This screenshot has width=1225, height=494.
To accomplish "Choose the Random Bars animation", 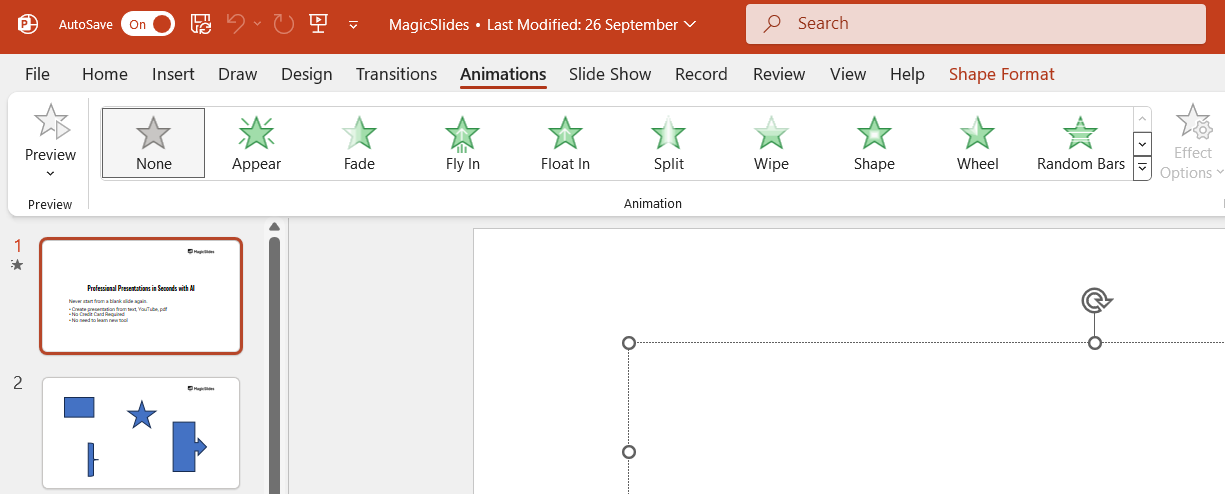I will pos(1080,143).
